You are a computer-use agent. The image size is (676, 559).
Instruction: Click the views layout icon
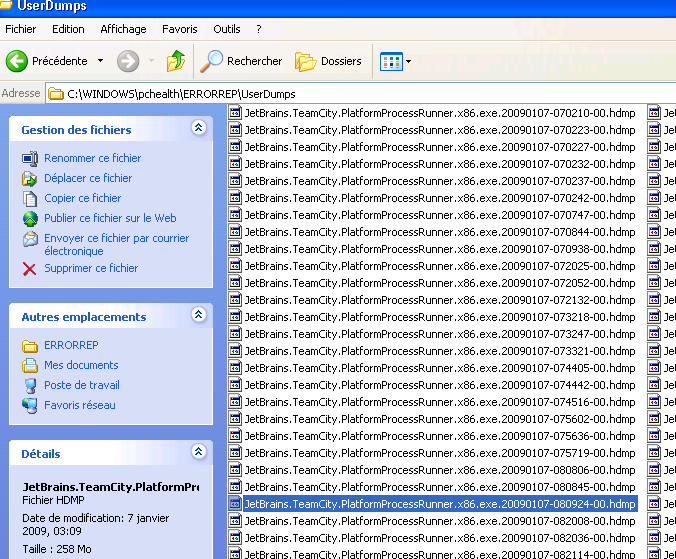(x=391, y=61)
